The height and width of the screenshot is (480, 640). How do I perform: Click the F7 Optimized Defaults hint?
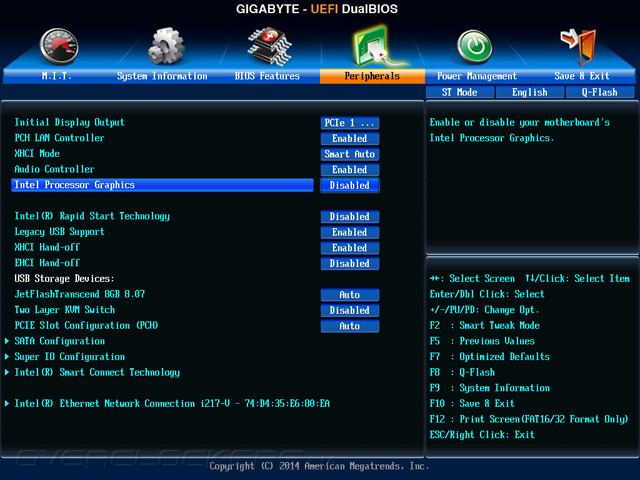490,356
